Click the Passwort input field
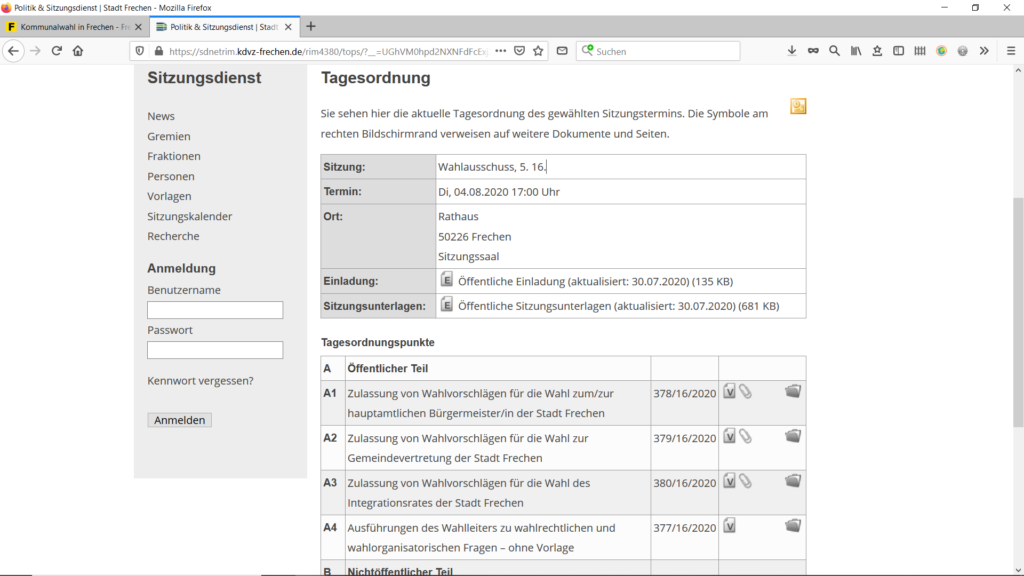This screenshot has height=576, width=1024. pos(215,350)
